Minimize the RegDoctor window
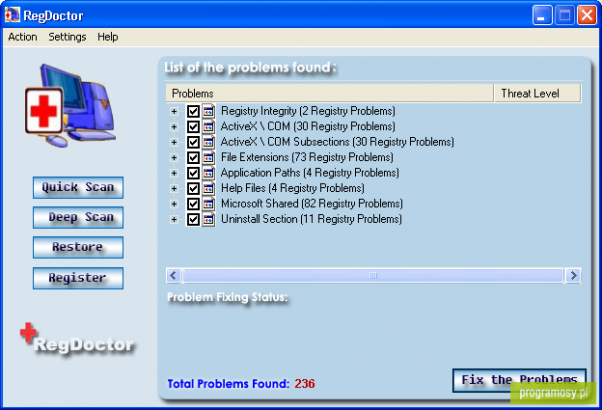The image size is (602, 410). pos(542,15)
